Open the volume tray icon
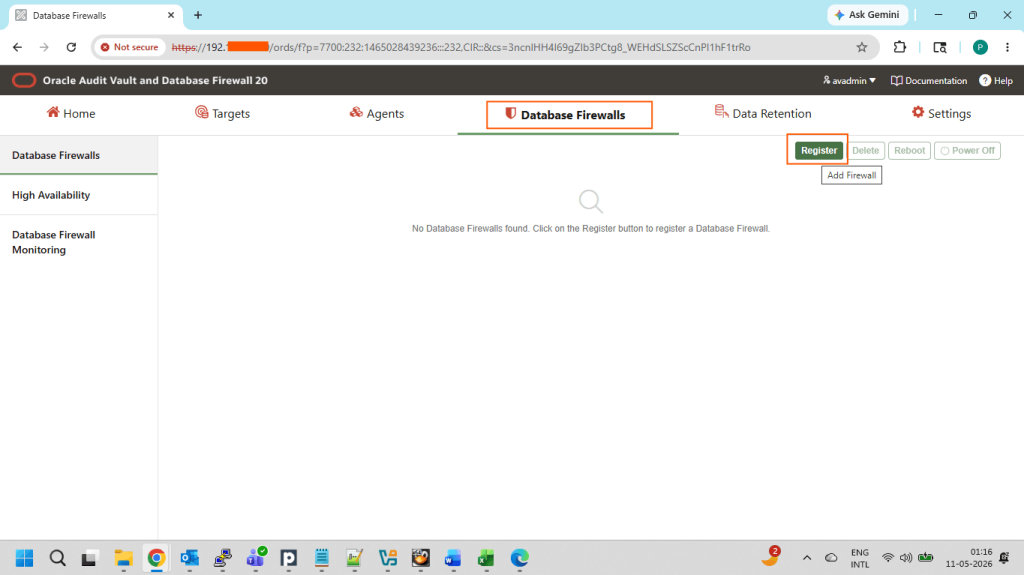This screenshot has width=1024, height=575. [x=905, y=558]
